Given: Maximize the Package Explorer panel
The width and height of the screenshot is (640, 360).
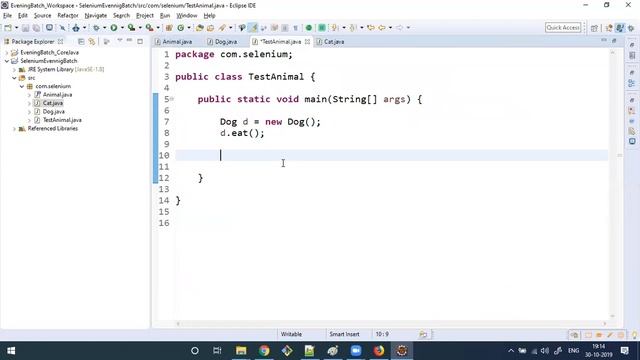Looking at the screenshot, I should (x=140, y=41).
